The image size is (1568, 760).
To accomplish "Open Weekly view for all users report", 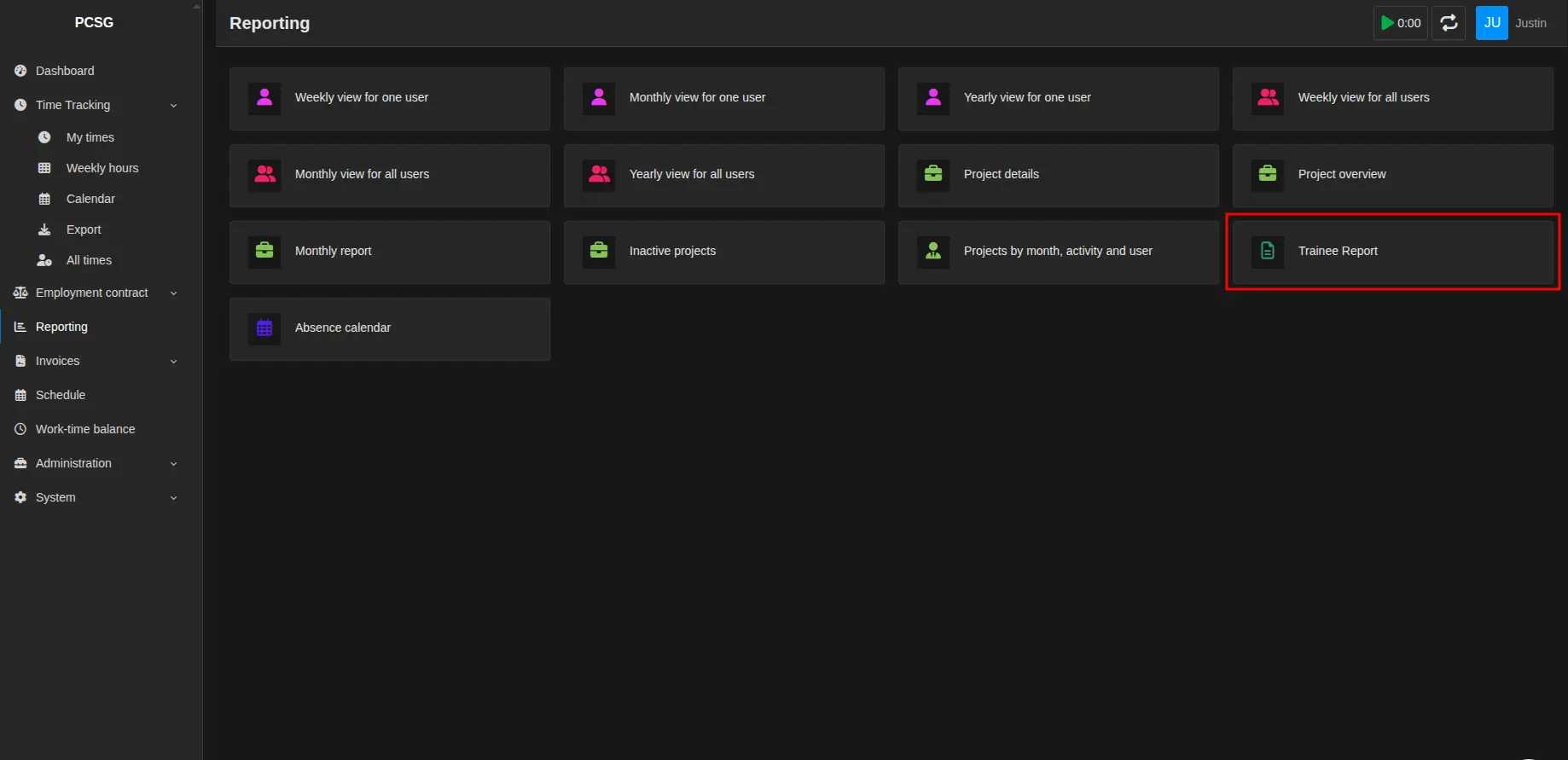I will pos(1393,99).
